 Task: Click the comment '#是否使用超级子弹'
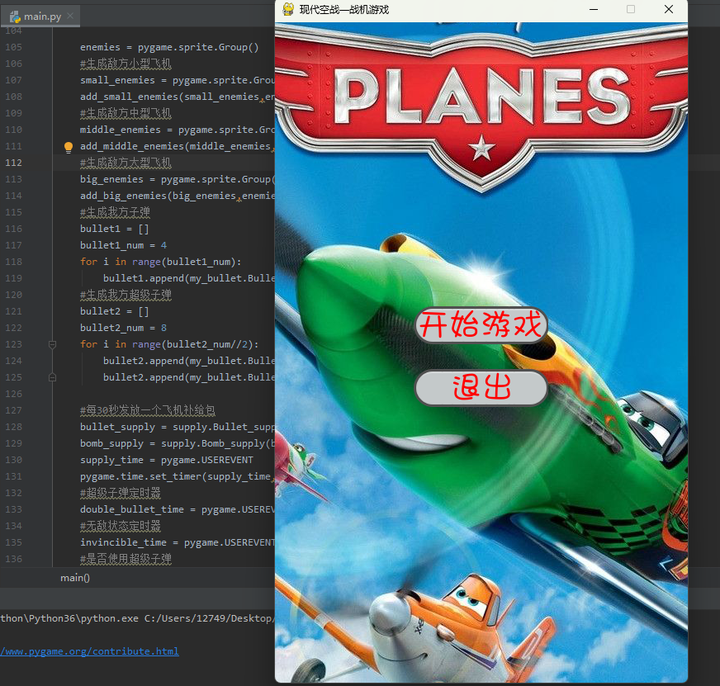click(126, 559)
